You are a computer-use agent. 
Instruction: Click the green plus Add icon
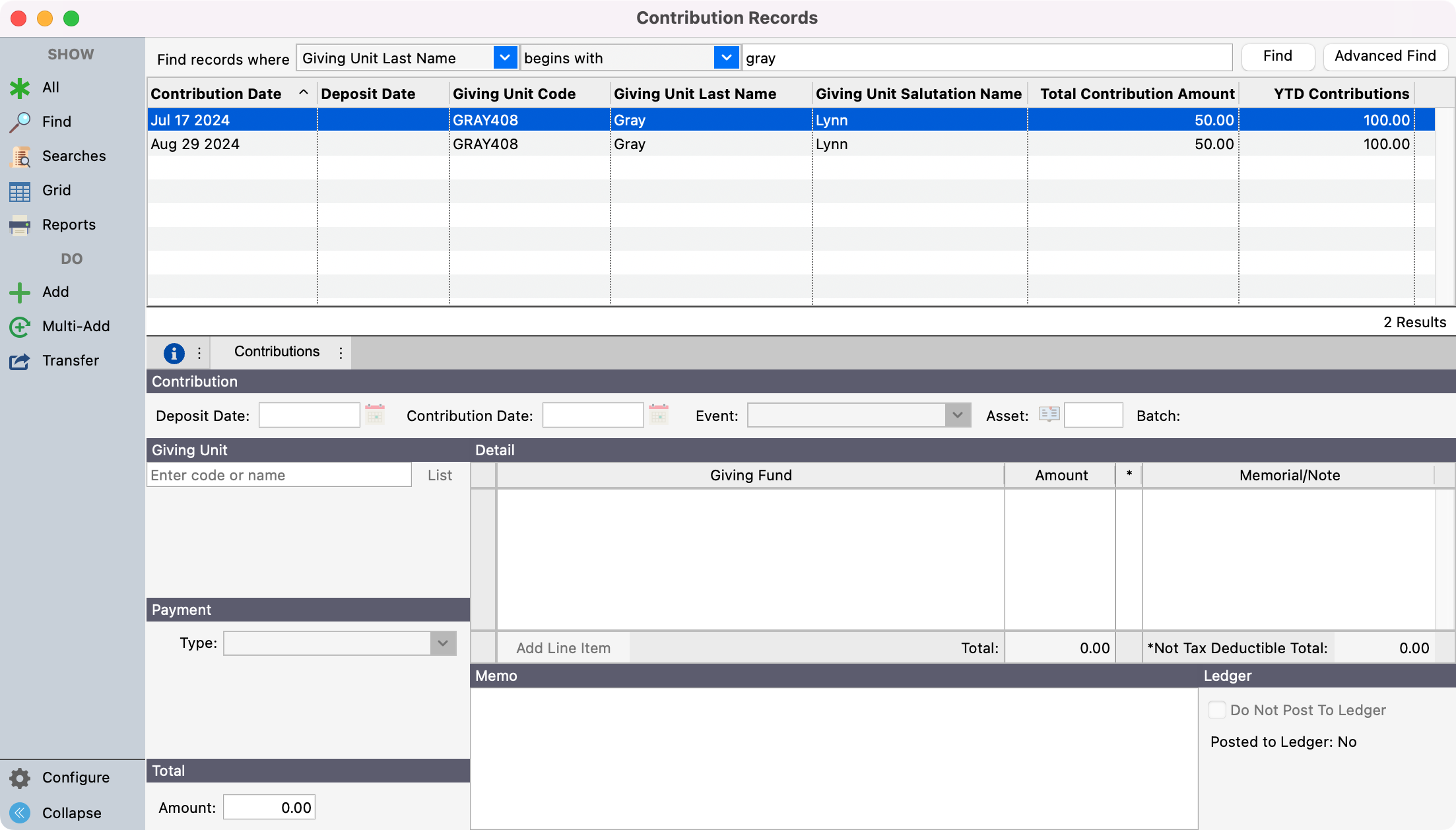pos(20,292)
